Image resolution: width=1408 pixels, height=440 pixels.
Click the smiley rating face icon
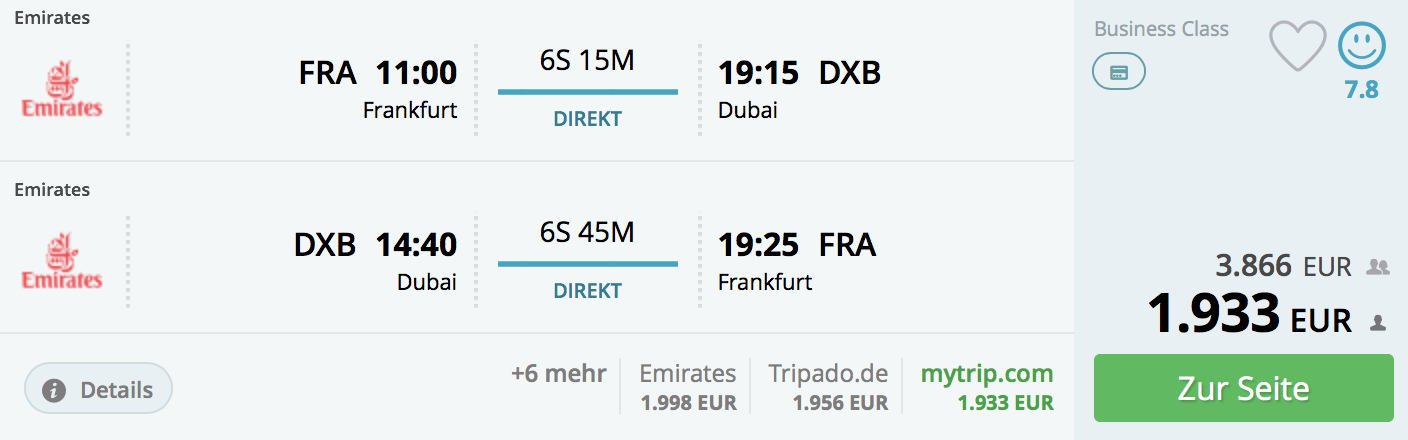pos(1362,46)
